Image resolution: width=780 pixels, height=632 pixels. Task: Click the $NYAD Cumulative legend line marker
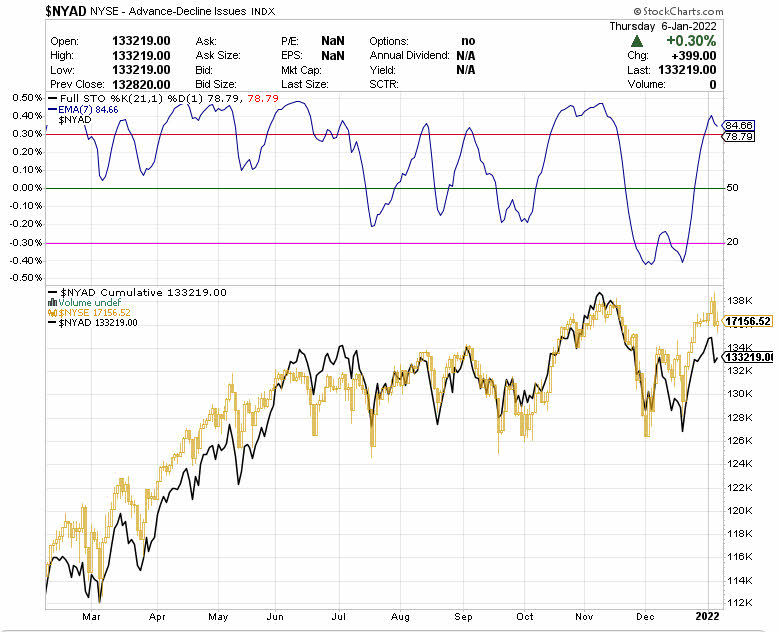[x=50, y=291]
